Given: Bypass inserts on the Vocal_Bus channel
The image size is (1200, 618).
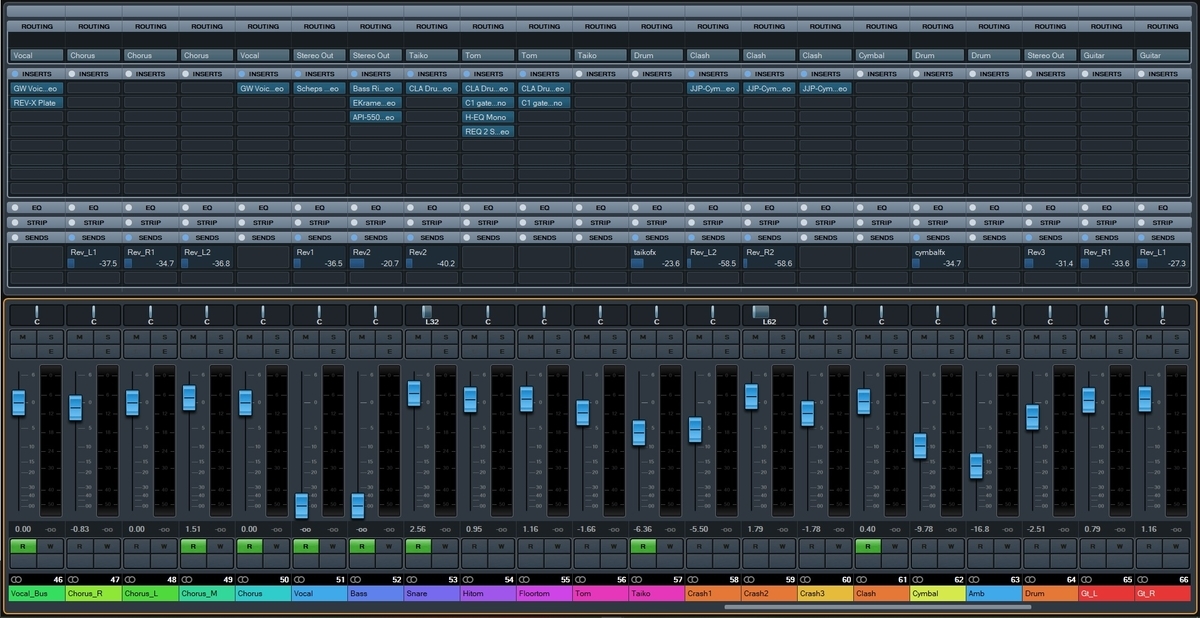Looking at the screenshot, I should 15,74.
